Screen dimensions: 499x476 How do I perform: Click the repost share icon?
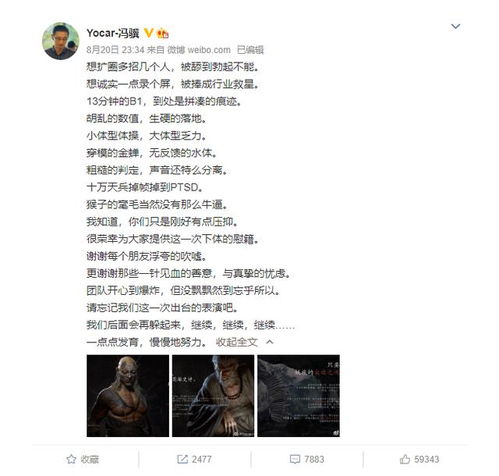point(182,459)
